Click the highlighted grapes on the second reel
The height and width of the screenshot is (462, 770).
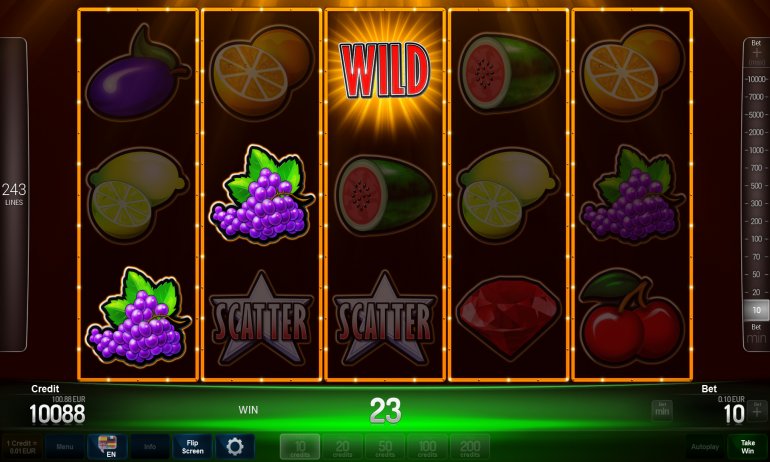click(262, 194)
